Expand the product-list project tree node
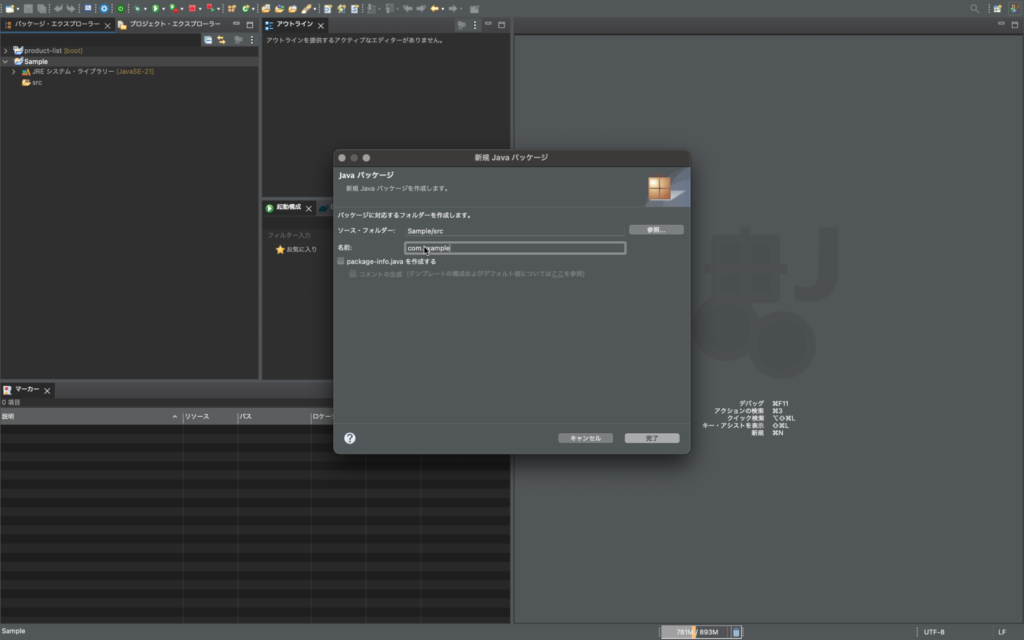 (x=6, y=50)
